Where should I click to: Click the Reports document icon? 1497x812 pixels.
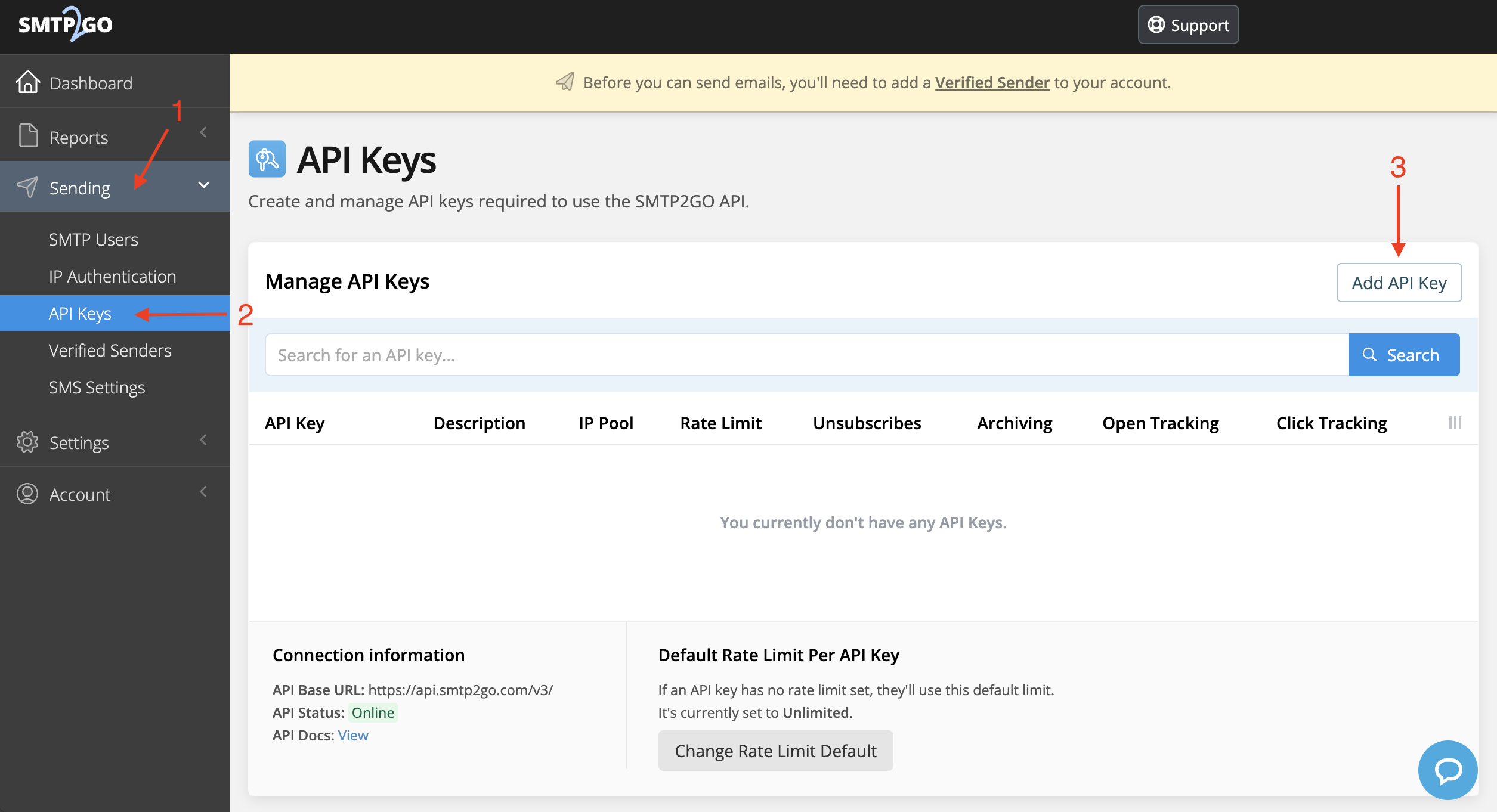coord(28,136)
